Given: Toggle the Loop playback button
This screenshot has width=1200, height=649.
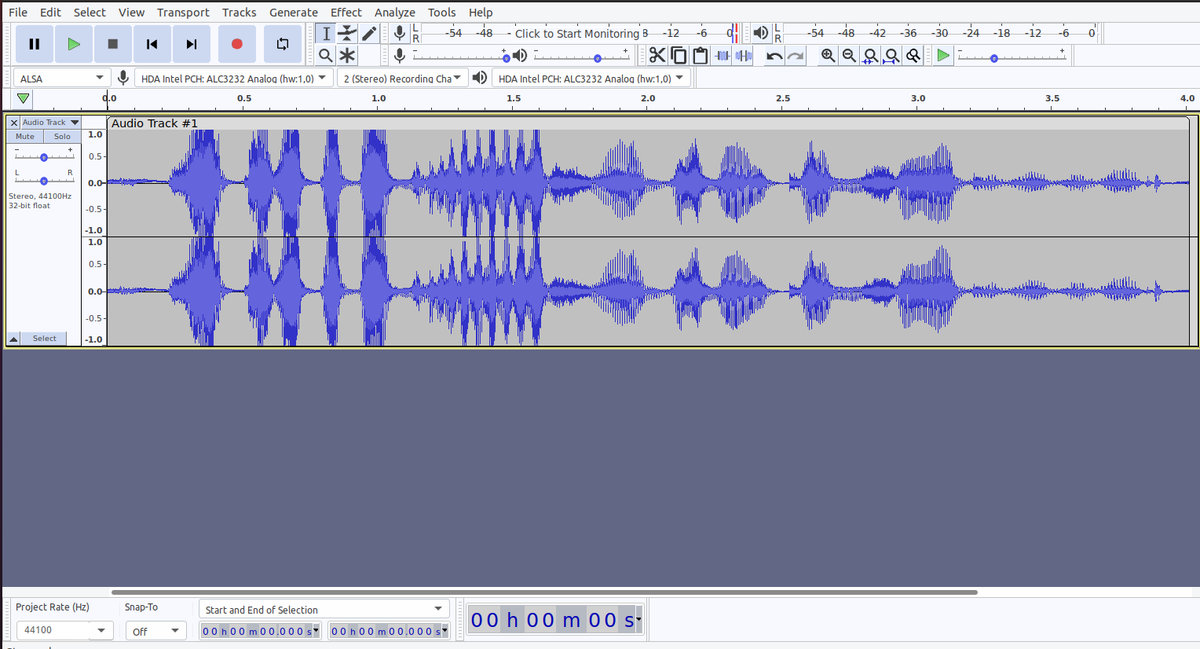Looking at the screenshot, I should point(282,44).
